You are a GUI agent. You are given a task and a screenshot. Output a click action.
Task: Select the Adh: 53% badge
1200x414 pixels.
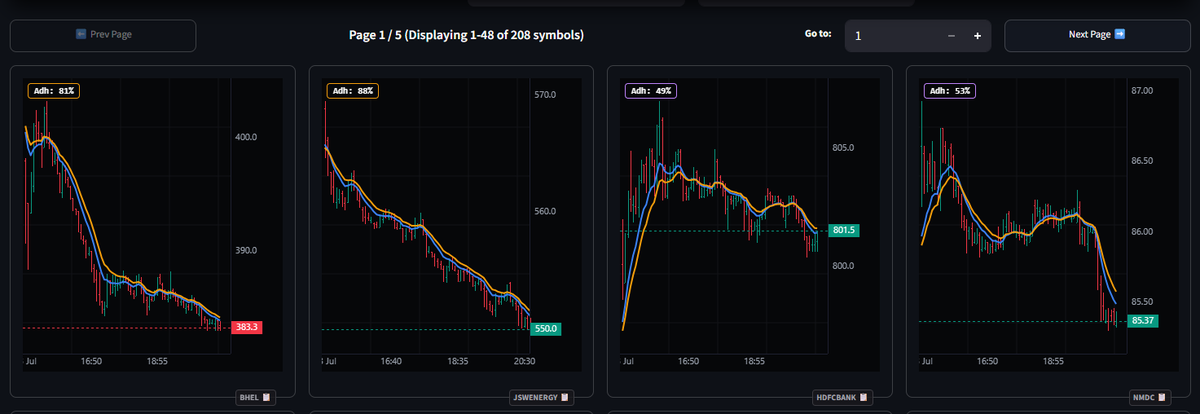pyautogui.click(x=949, y=90)
